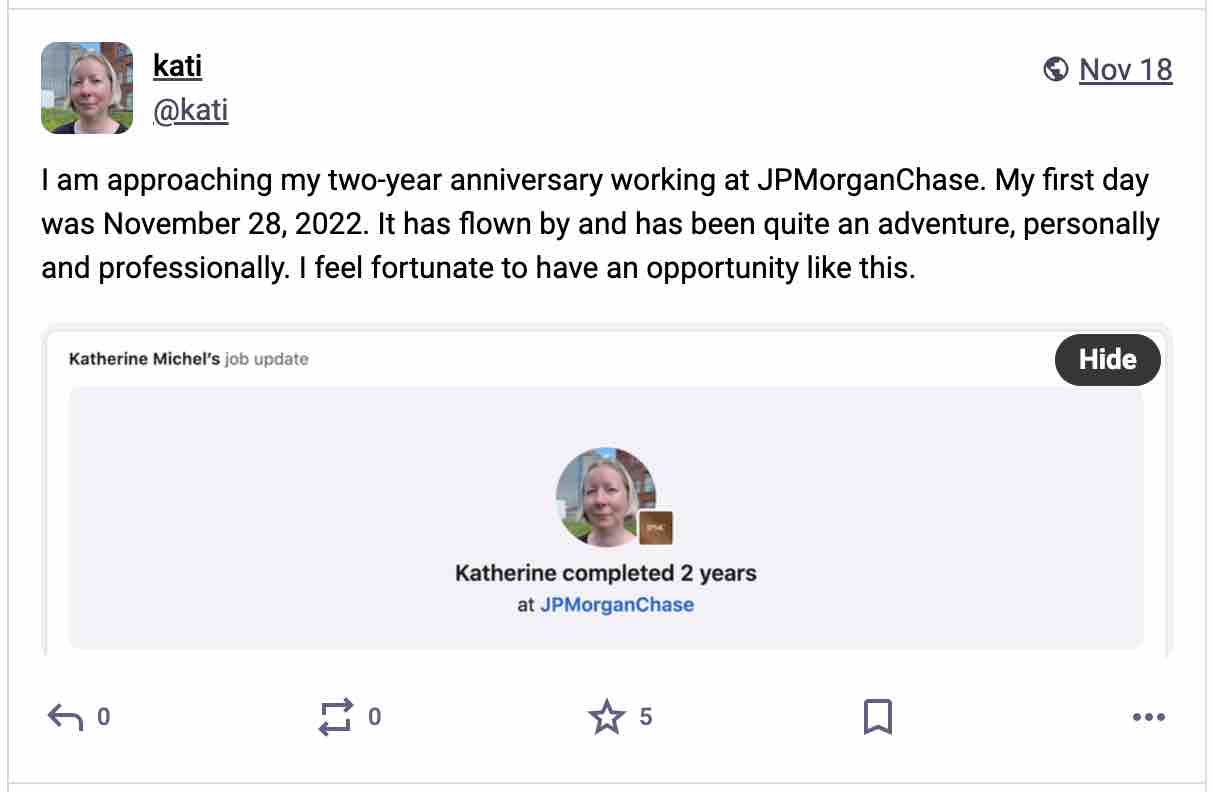
Task: Open the Nov 18 post timestamp
Action: tap(1125, 69)
